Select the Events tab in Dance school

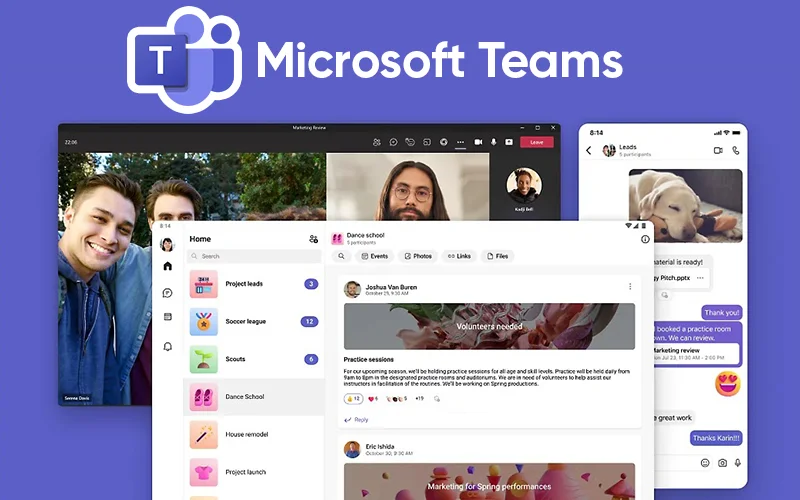pos(375,256)
